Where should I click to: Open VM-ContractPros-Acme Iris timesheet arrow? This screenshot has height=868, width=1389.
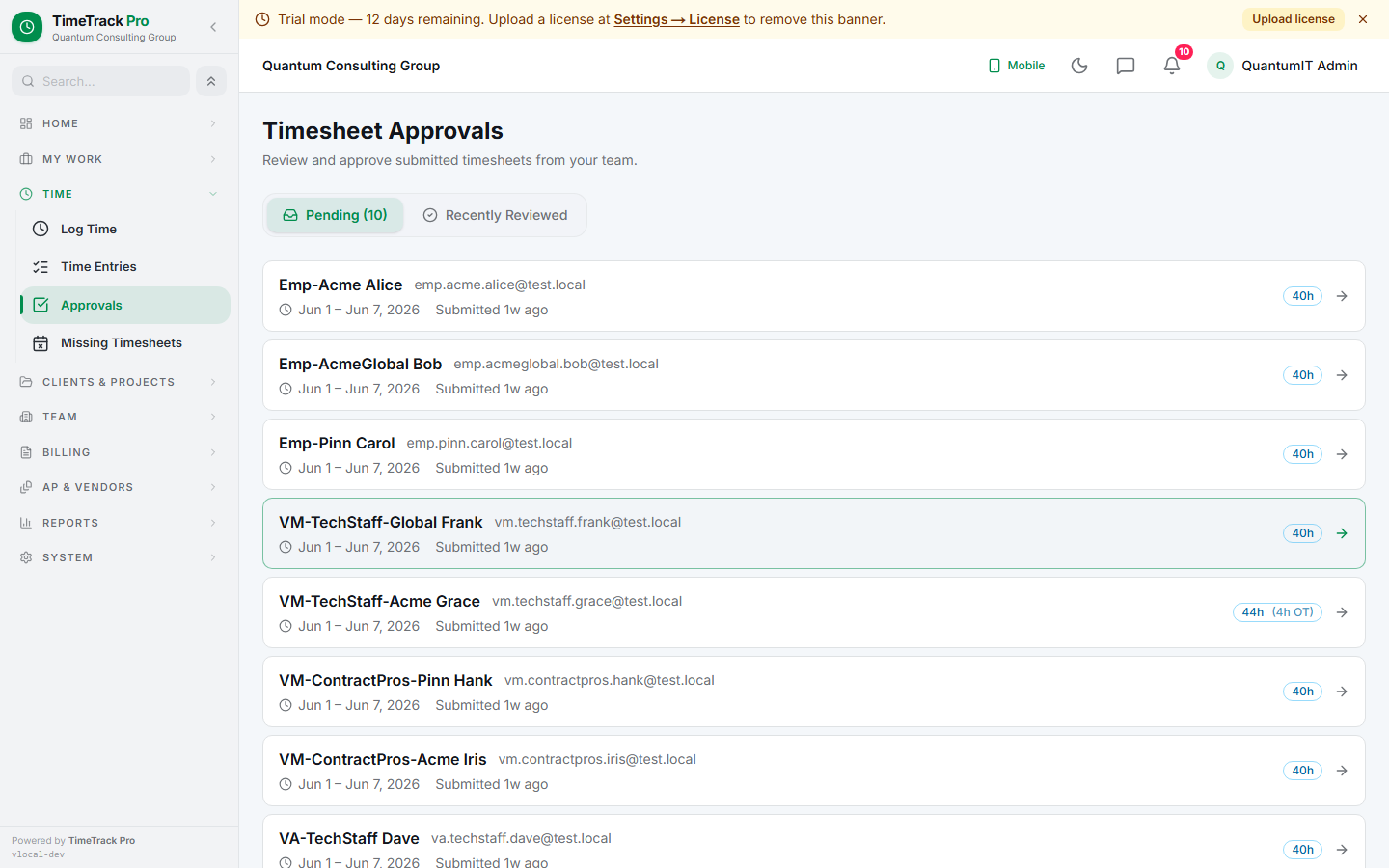tap(1342, 771)
